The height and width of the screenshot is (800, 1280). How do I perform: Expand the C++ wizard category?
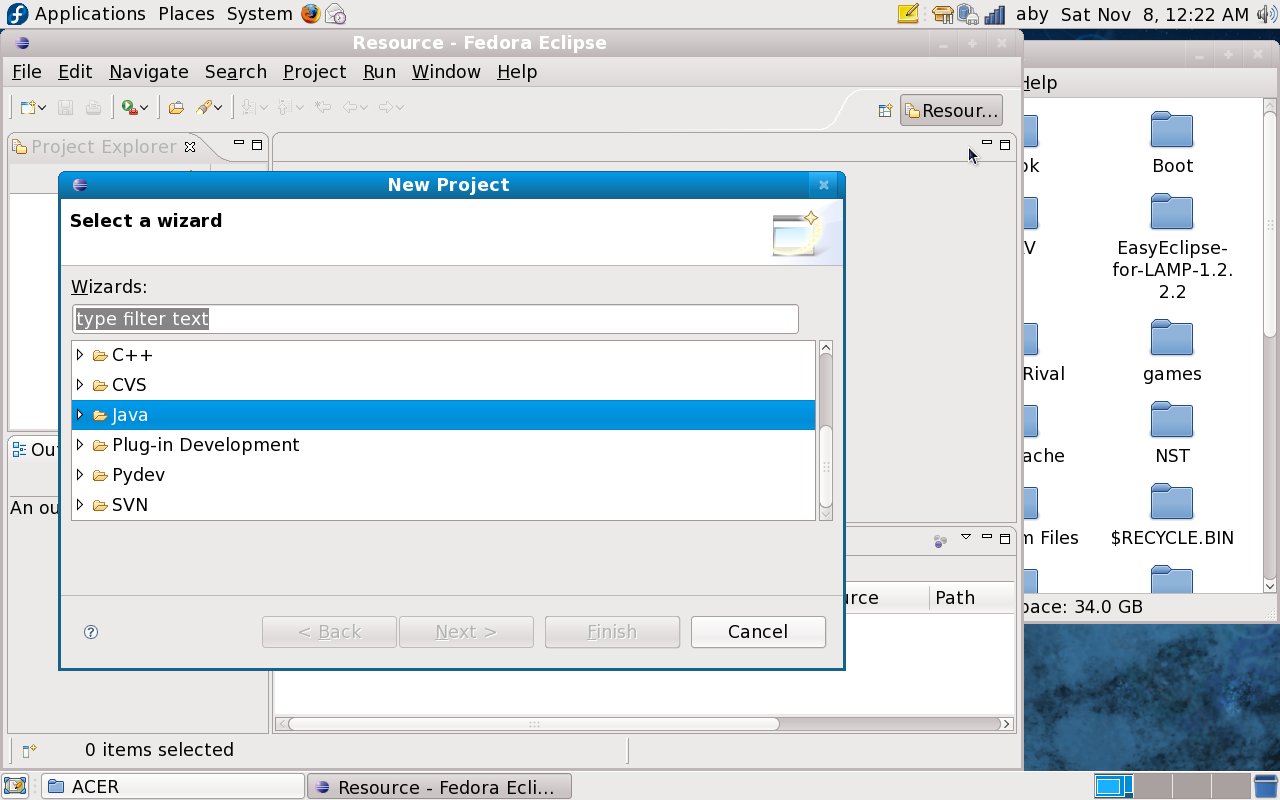click(x=80, y=355)
